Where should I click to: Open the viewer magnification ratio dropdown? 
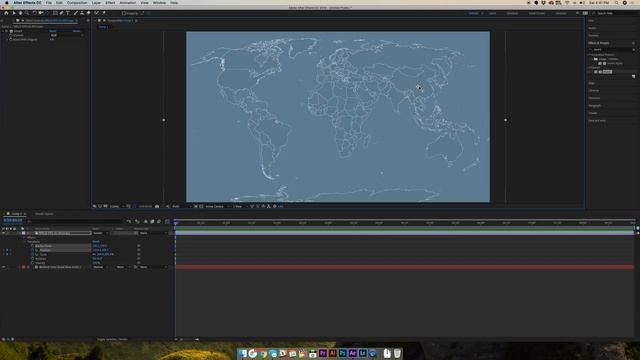pyautogui.click(x=116, y=207)
